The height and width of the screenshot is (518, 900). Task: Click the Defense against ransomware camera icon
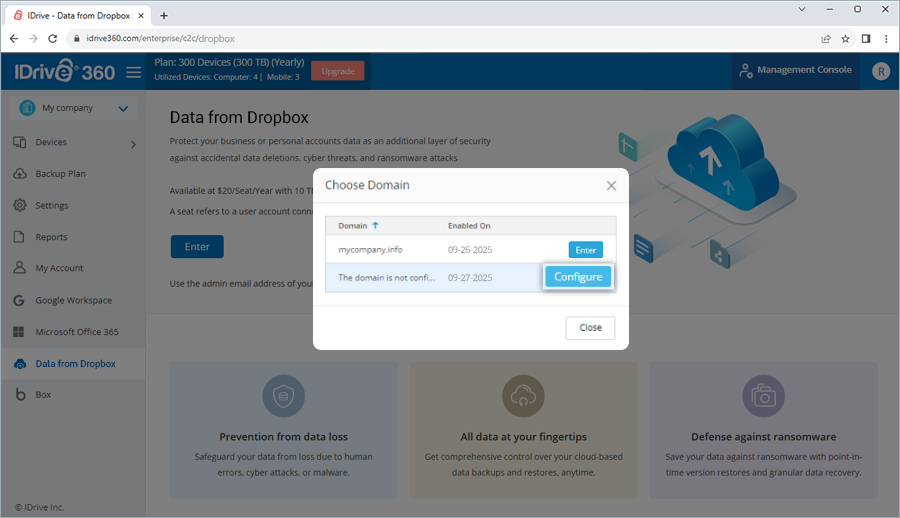click(763, 396)
